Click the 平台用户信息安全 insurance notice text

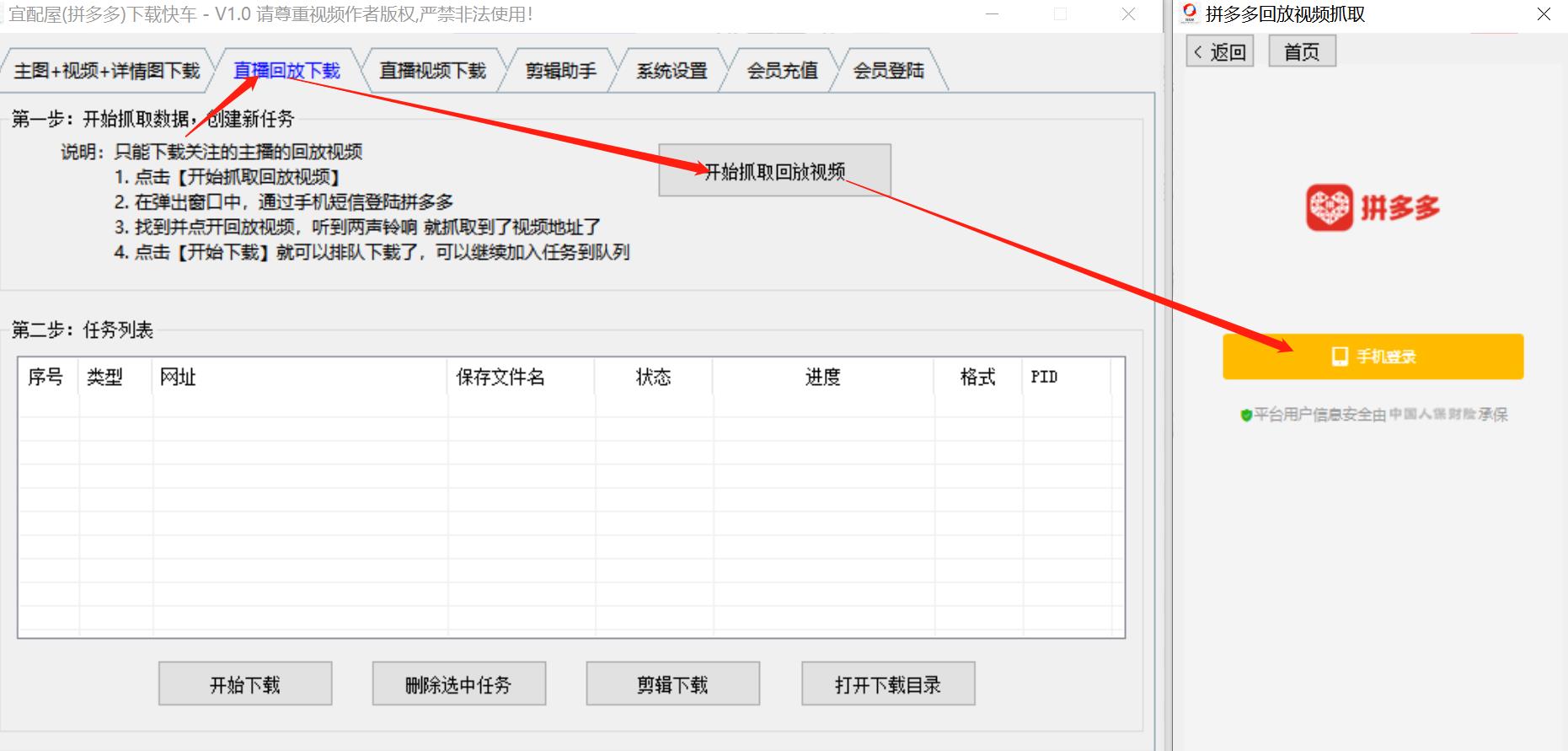[x=1381, y=415]
